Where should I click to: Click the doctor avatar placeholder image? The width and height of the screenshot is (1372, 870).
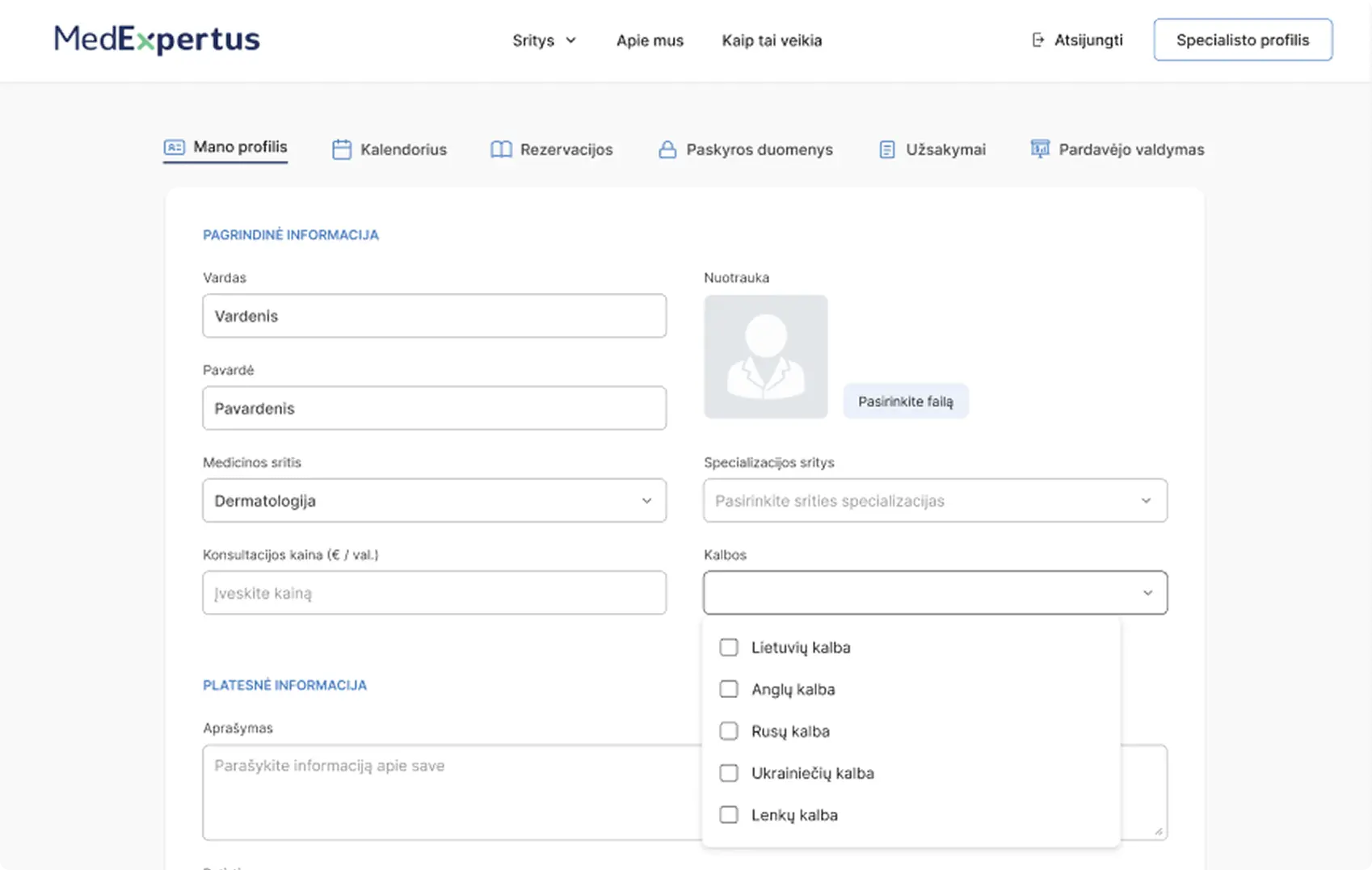click(766, 356)
